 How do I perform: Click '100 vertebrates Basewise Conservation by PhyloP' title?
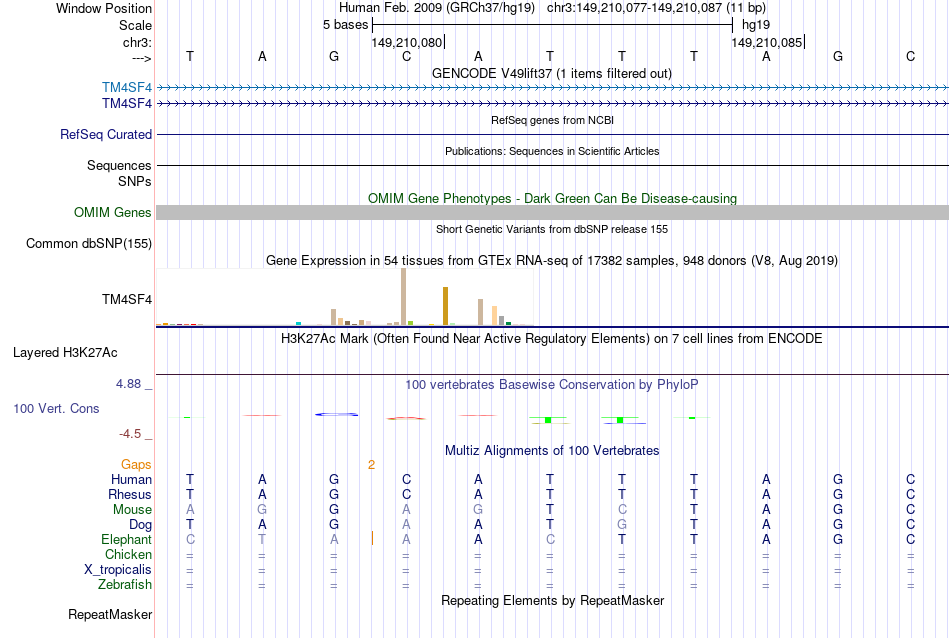pyautogui.click(x=552, y=384)
